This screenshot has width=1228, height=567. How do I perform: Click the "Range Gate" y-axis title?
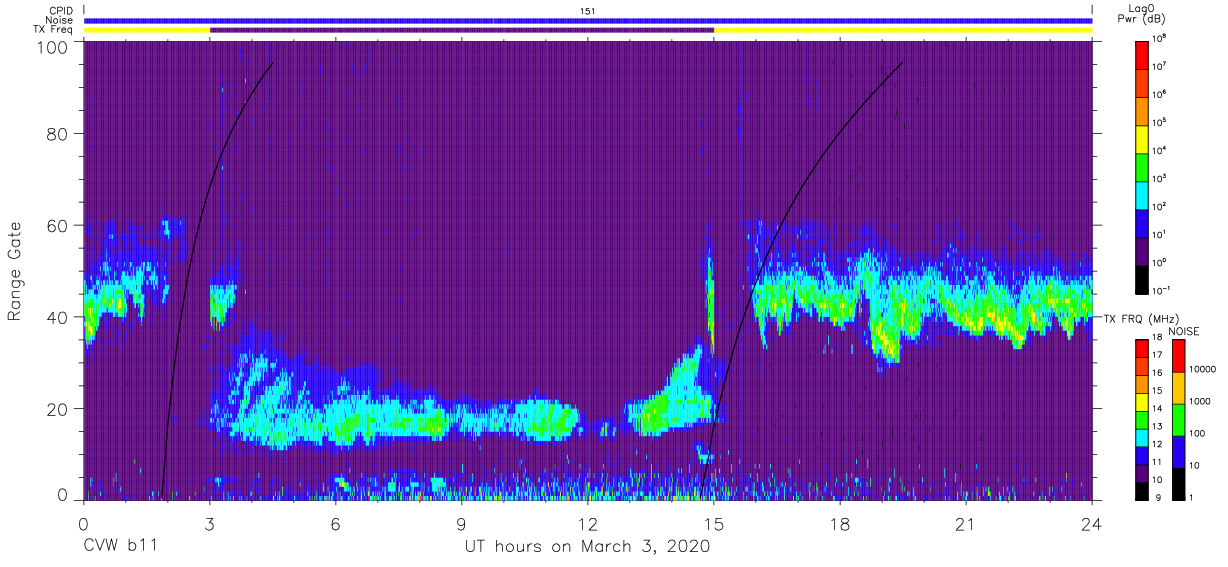point(15,270)
